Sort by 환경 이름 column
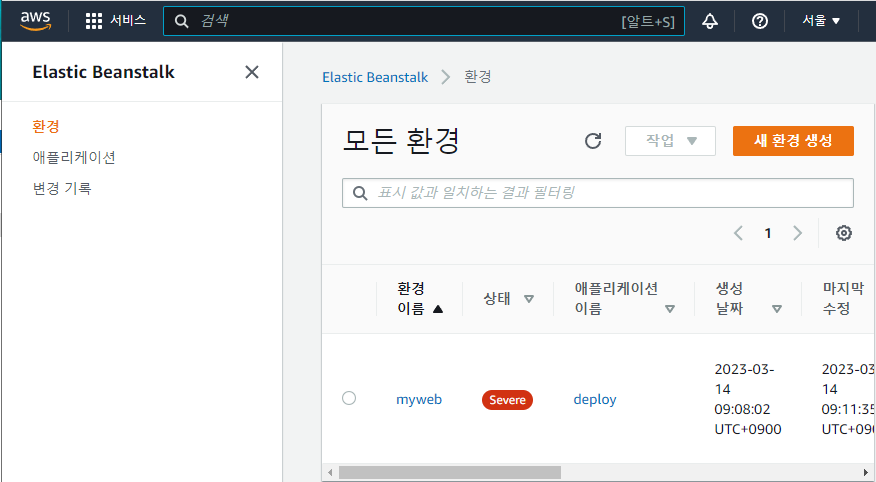876x482 pixels. coord(420,299)
